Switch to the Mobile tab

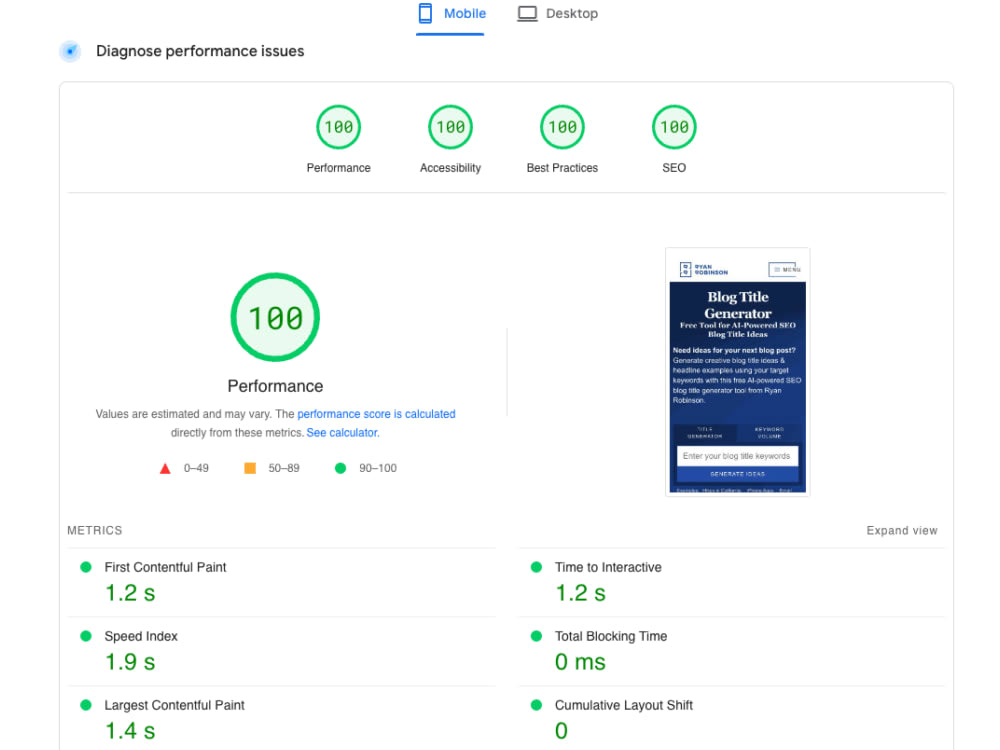[451, 13]
